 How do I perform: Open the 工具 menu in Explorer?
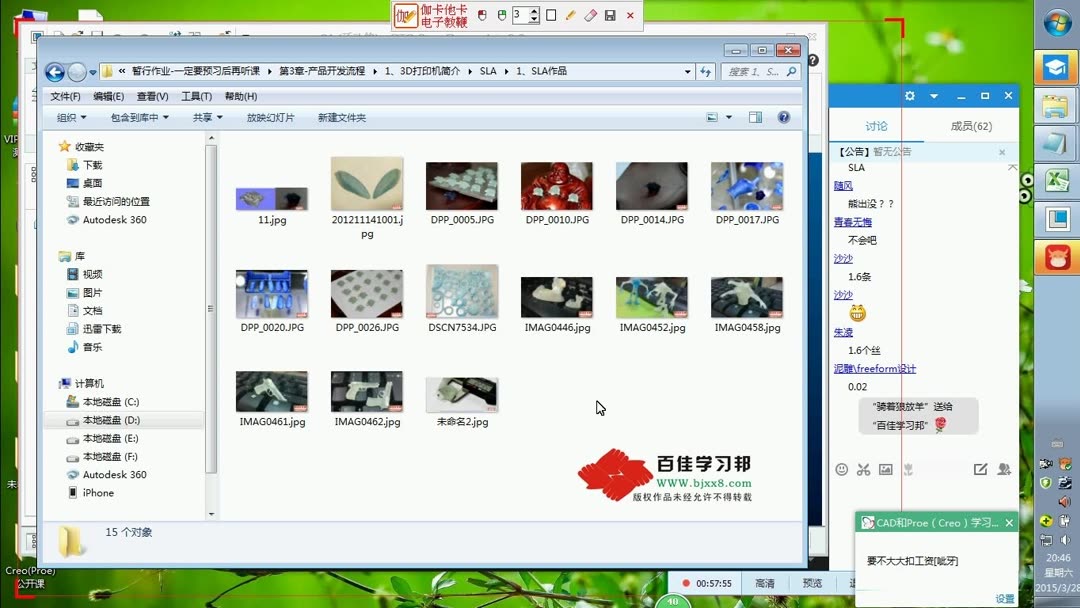[194, 95]
